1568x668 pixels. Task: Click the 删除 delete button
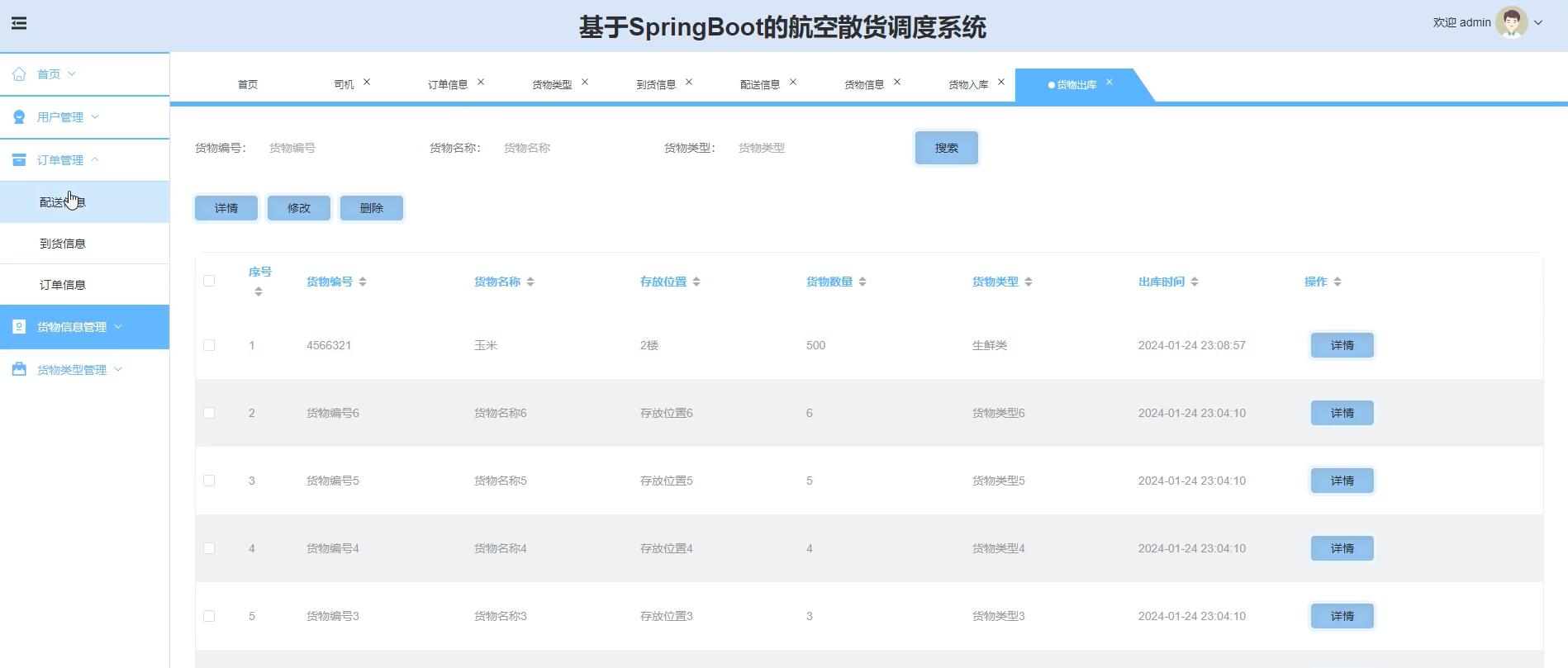372,208
